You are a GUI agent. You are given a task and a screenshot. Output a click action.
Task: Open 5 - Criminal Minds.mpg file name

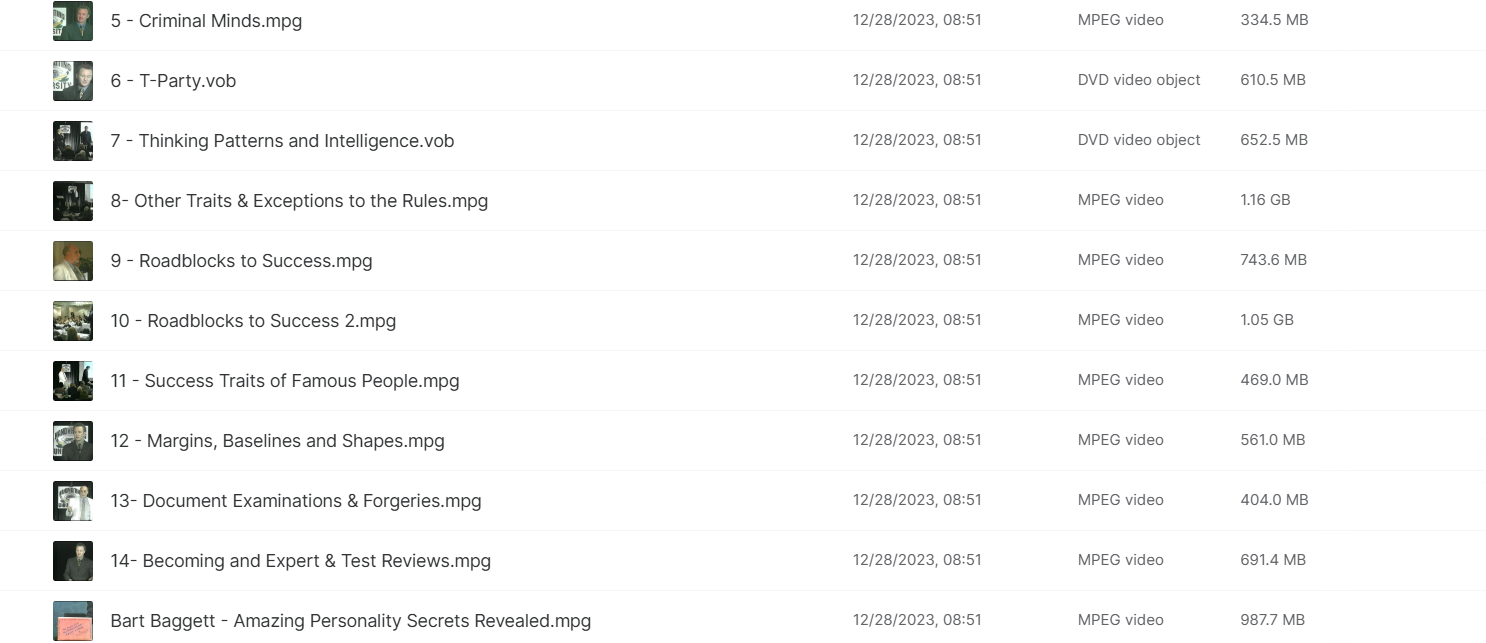pos(206,21)
